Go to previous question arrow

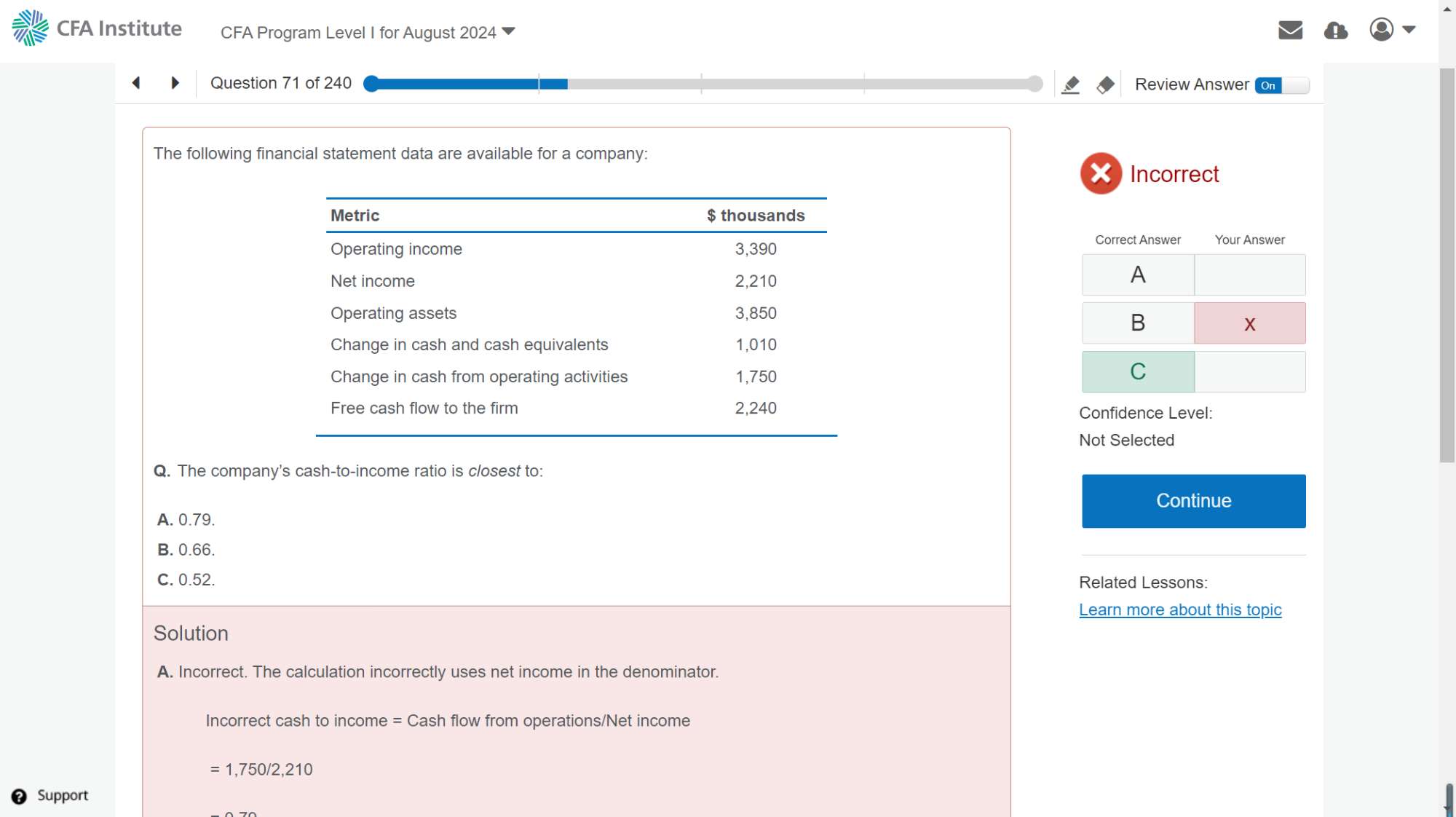136,83
